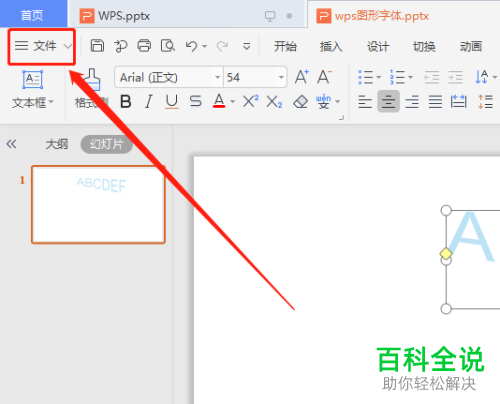Toggle Subscript formatting

coord(274,102)
